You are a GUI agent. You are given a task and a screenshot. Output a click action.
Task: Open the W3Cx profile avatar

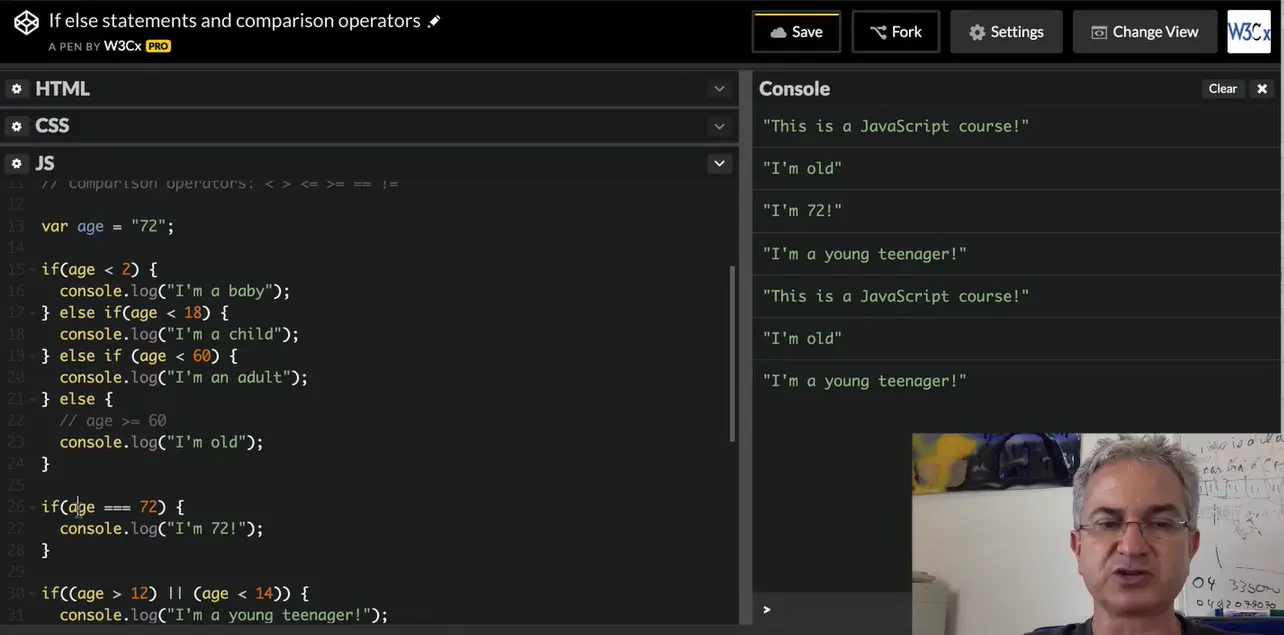(x=1249, y=32)
